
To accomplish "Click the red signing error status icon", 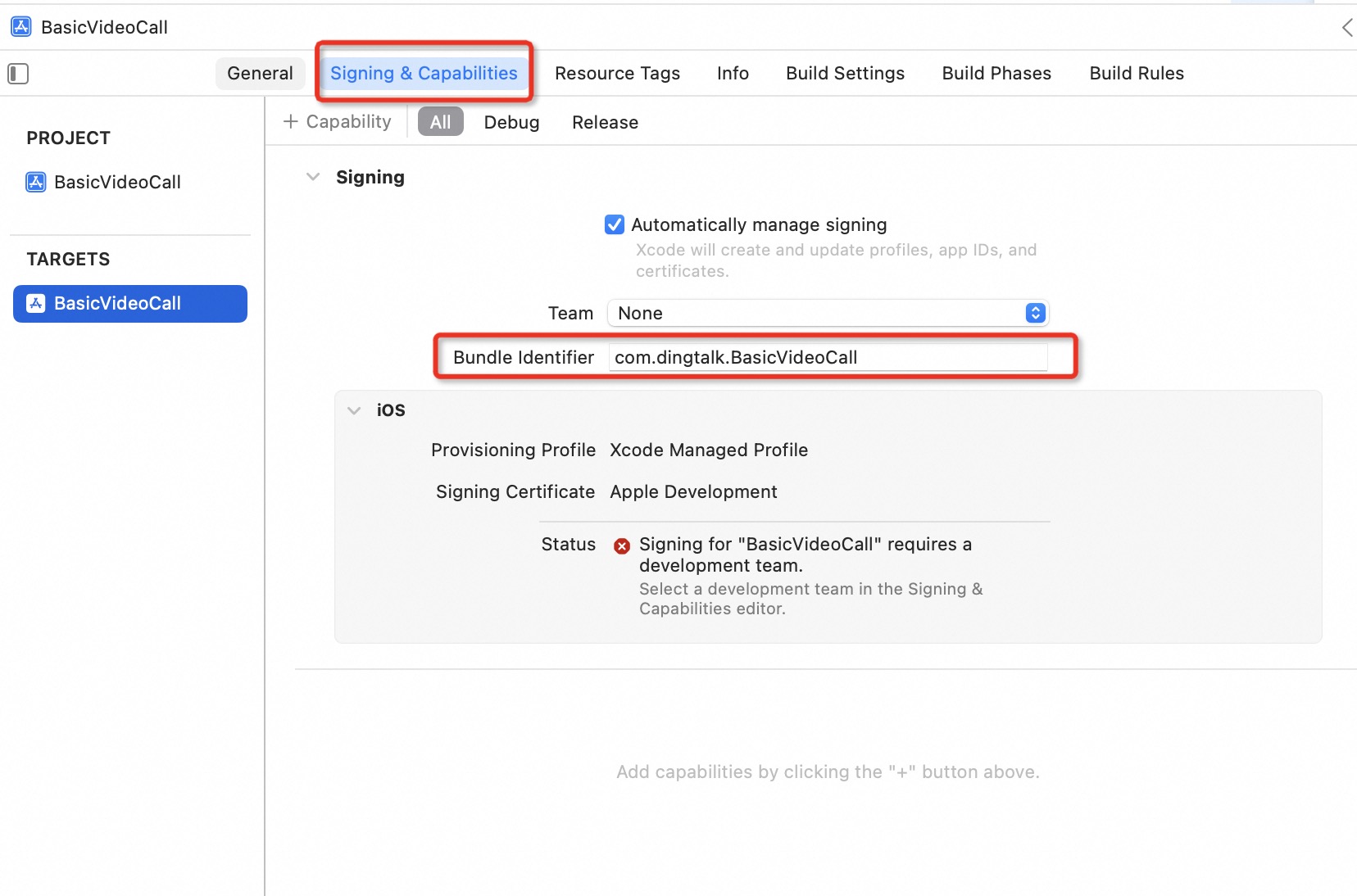I will coord(622,545).
